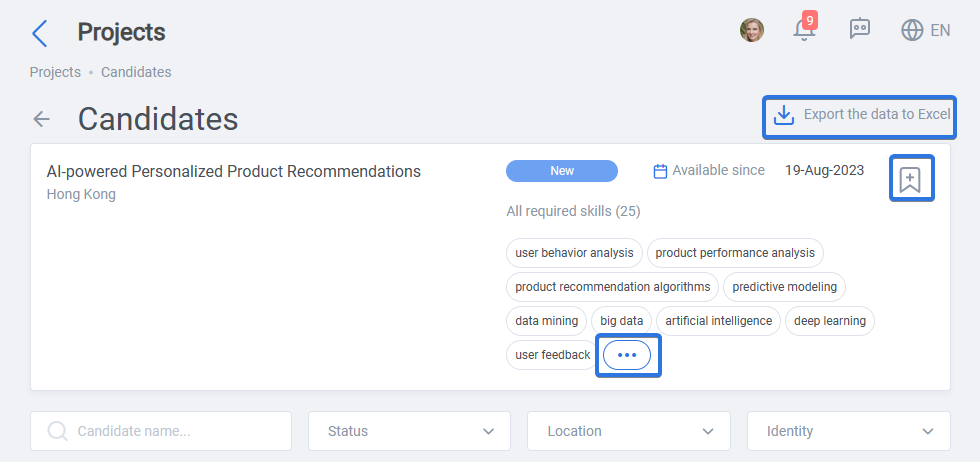Click the blue back chevron beside Projects
Viewport: 980px width, 462px height.
tap(39, 33)
